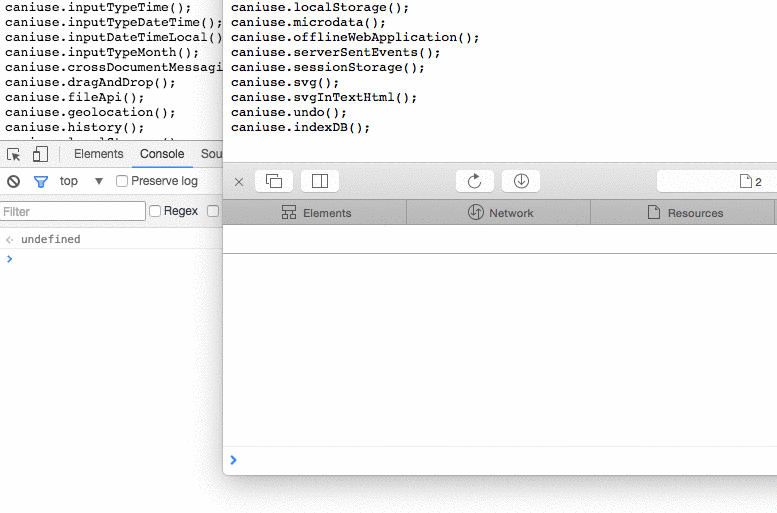Open the Safari inspector Network tab
Screen dimensions: 777x513
(x=499, y=213)
